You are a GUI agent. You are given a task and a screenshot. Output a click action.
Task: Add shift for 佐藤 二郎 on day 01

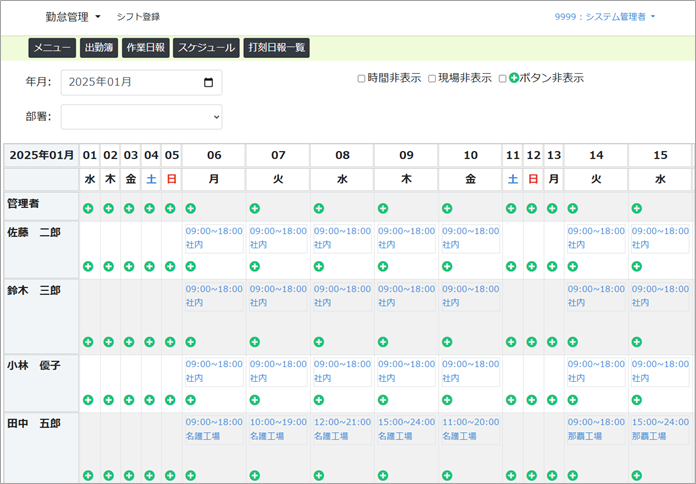tap(89, 266)
